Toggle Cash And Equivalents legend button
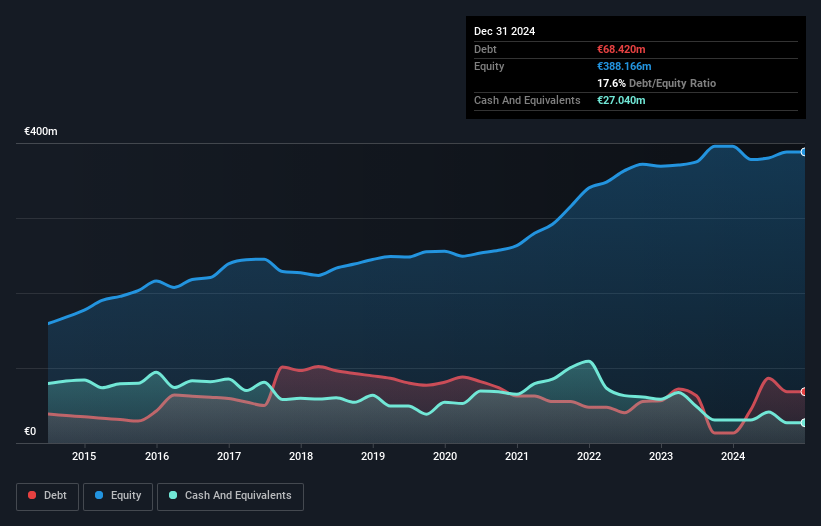 [x=230, y=496]
